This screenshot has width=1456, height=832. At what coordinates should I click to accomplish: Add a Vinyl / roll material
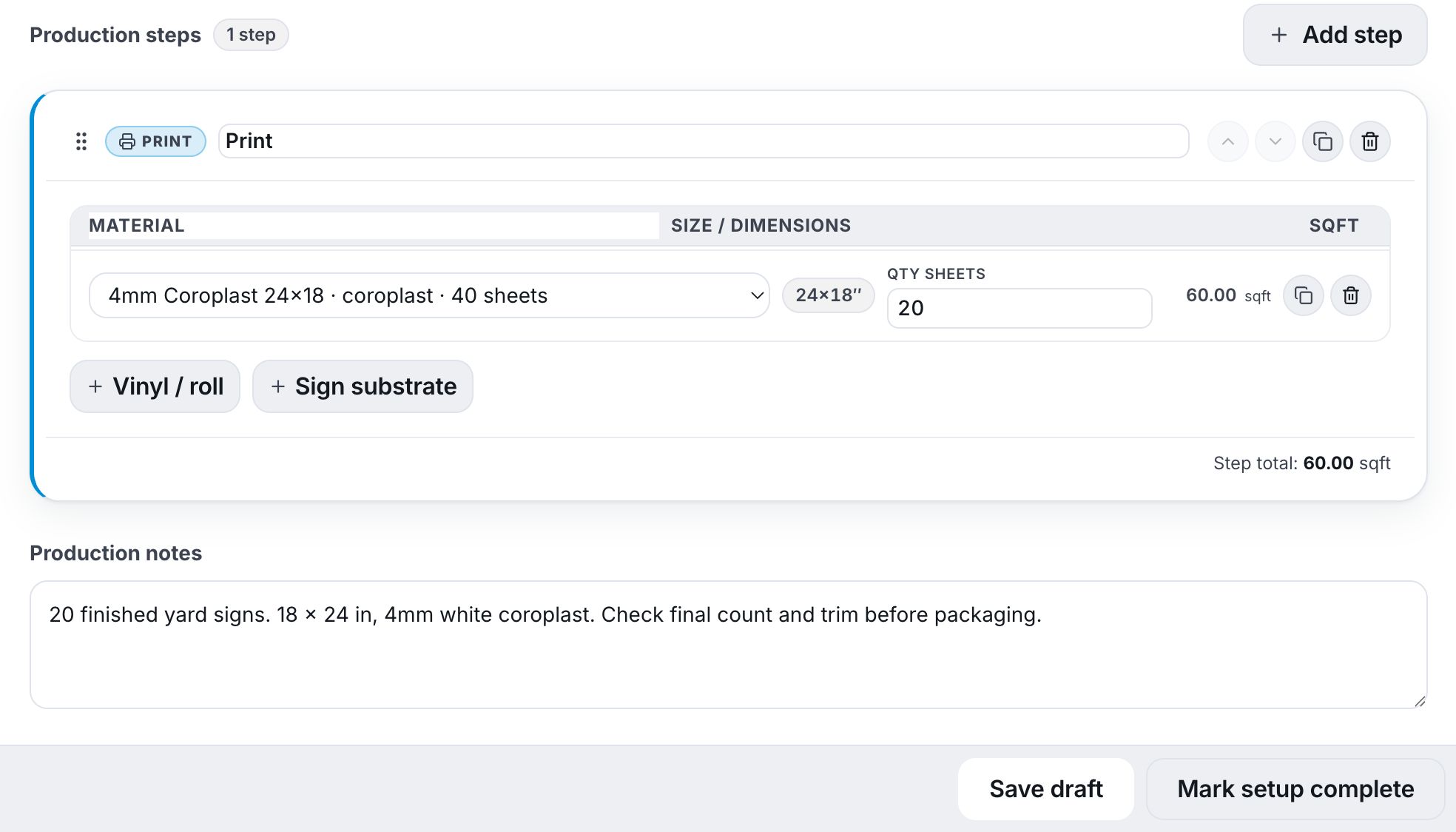point(155,386)
